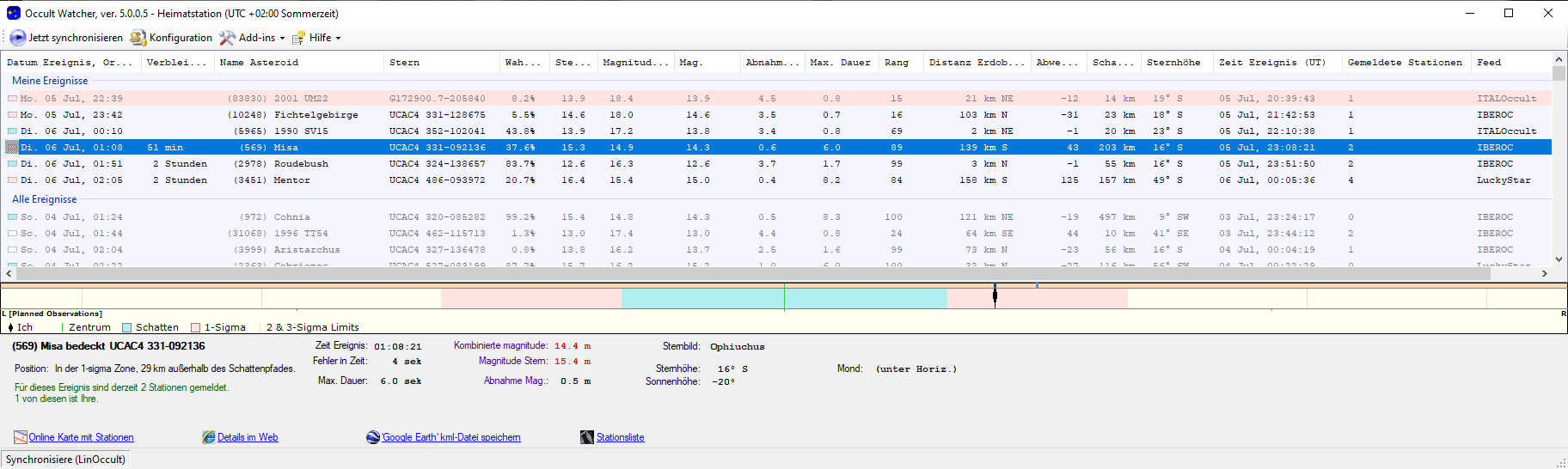This screenshot has height=469, width=1568.
Task: Collapse the Meine Ereignisse group header
Action: (x=50, y=81)
